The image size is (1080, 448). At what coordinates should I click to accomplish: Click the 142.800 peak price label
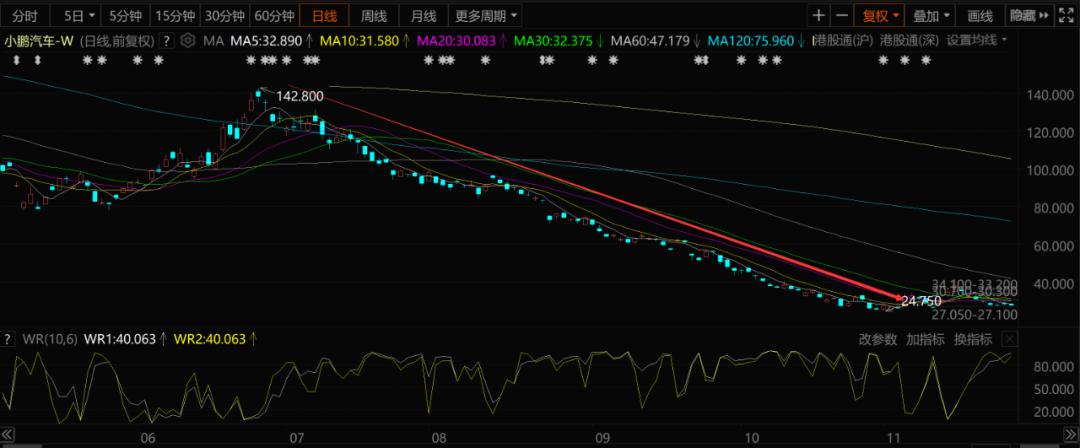(299, 96)
